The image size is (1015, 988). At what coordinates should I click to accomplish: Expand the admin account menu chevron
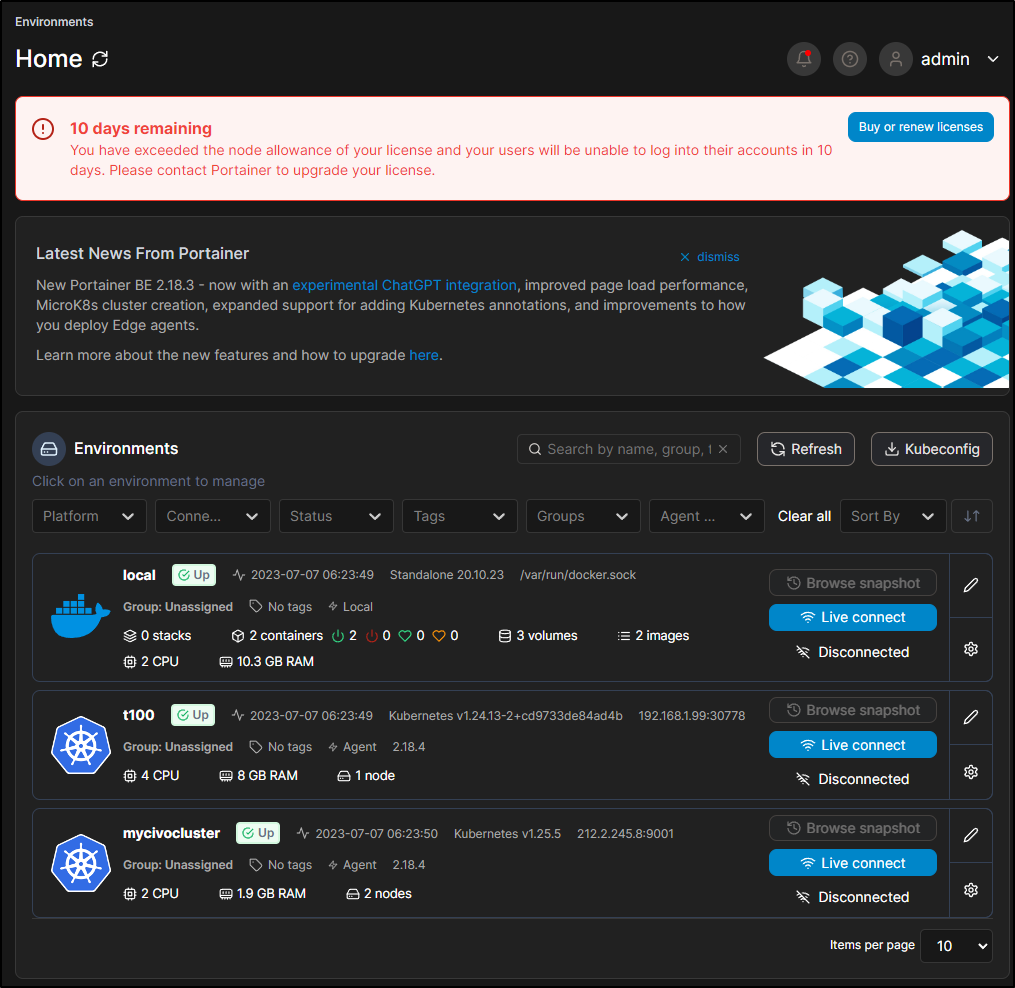[992, 59]
